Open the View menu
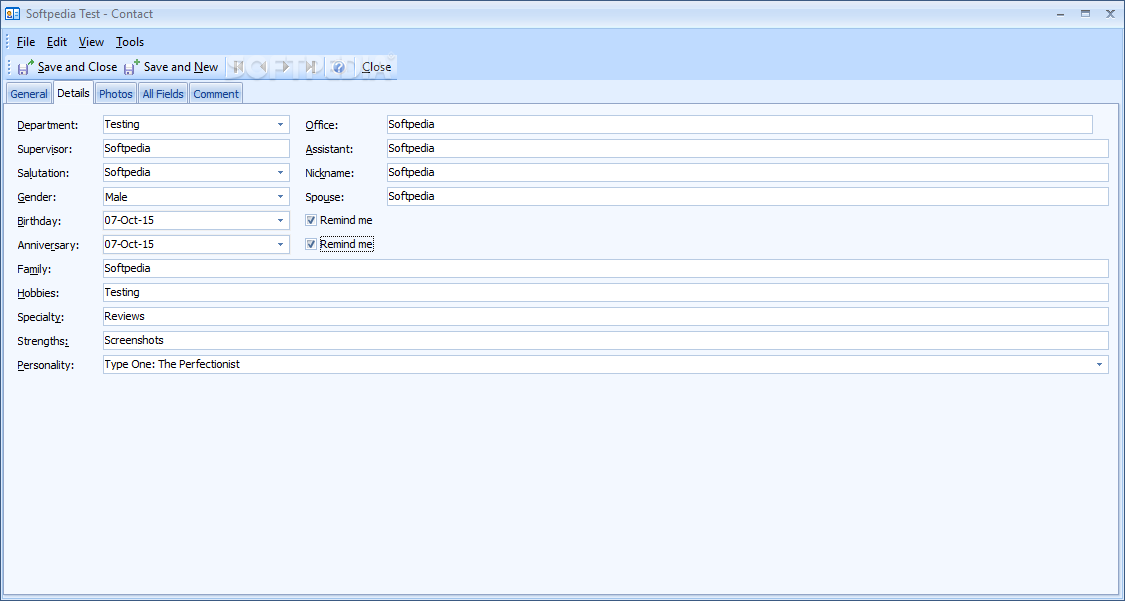Image resolution: width=1125 pixels, height=601 pixels. coord(91,42)
